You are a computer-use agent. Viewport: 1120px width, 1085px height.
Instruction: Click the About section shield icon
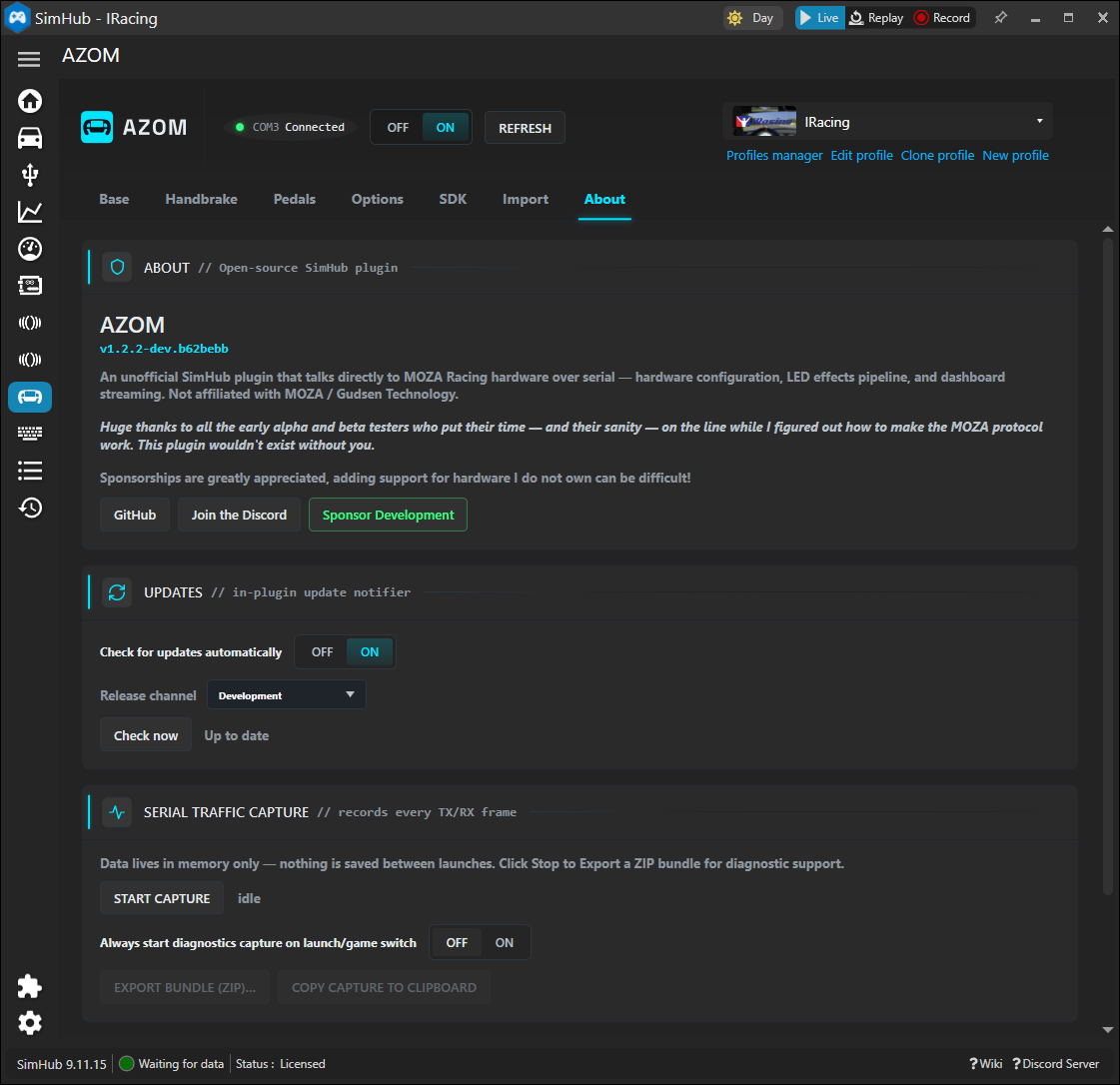117,268
